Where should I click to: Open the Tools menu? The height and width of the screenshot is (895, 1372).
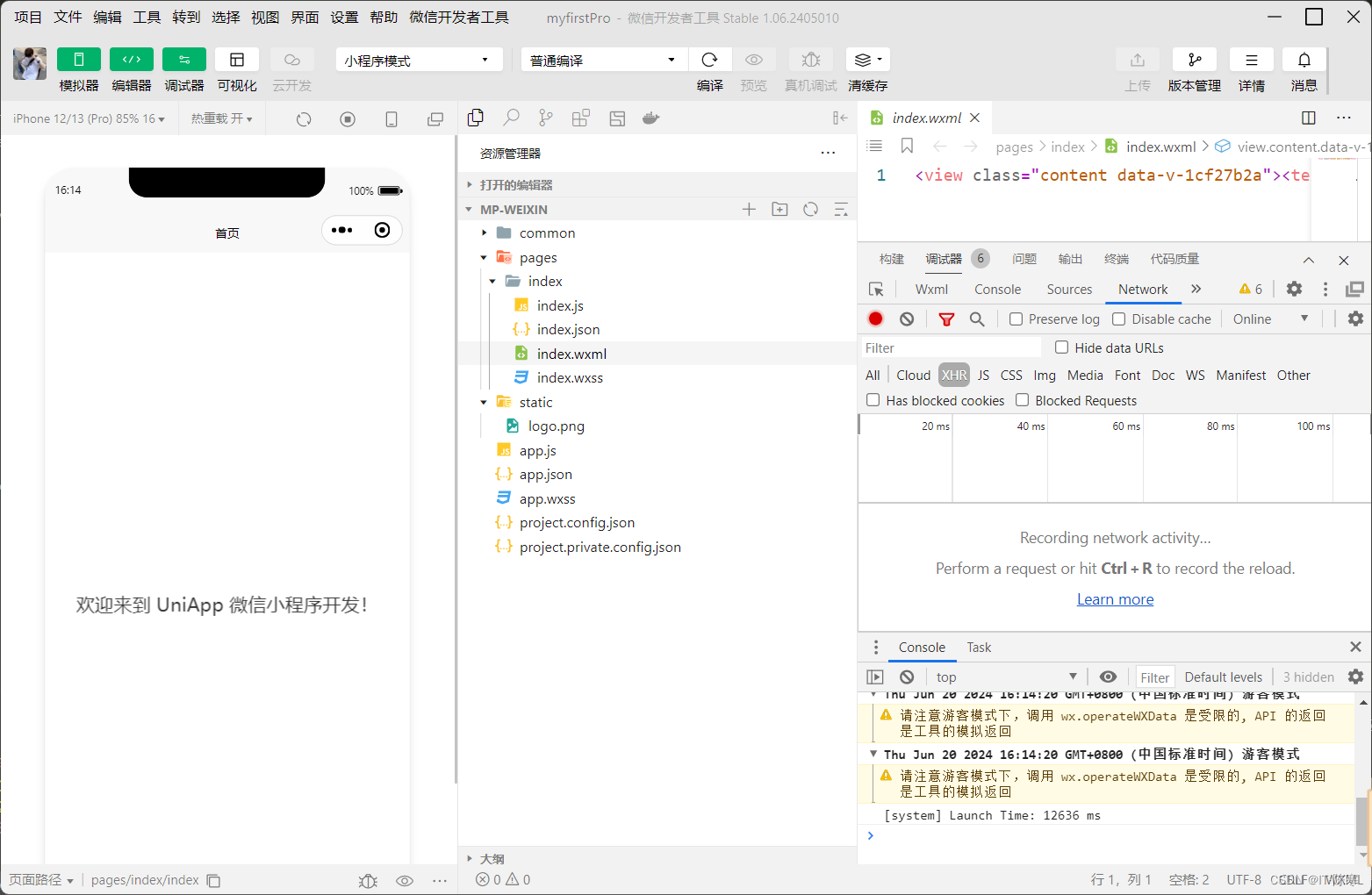click(147, 17)
